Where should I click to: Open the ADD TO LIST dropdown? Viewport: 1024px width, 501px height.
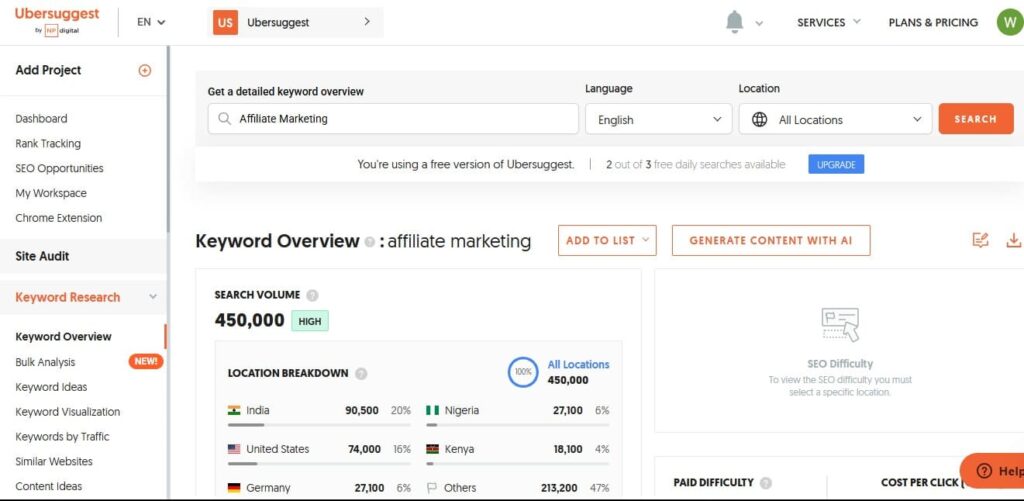pyautogui.click(x=607, y=240)
